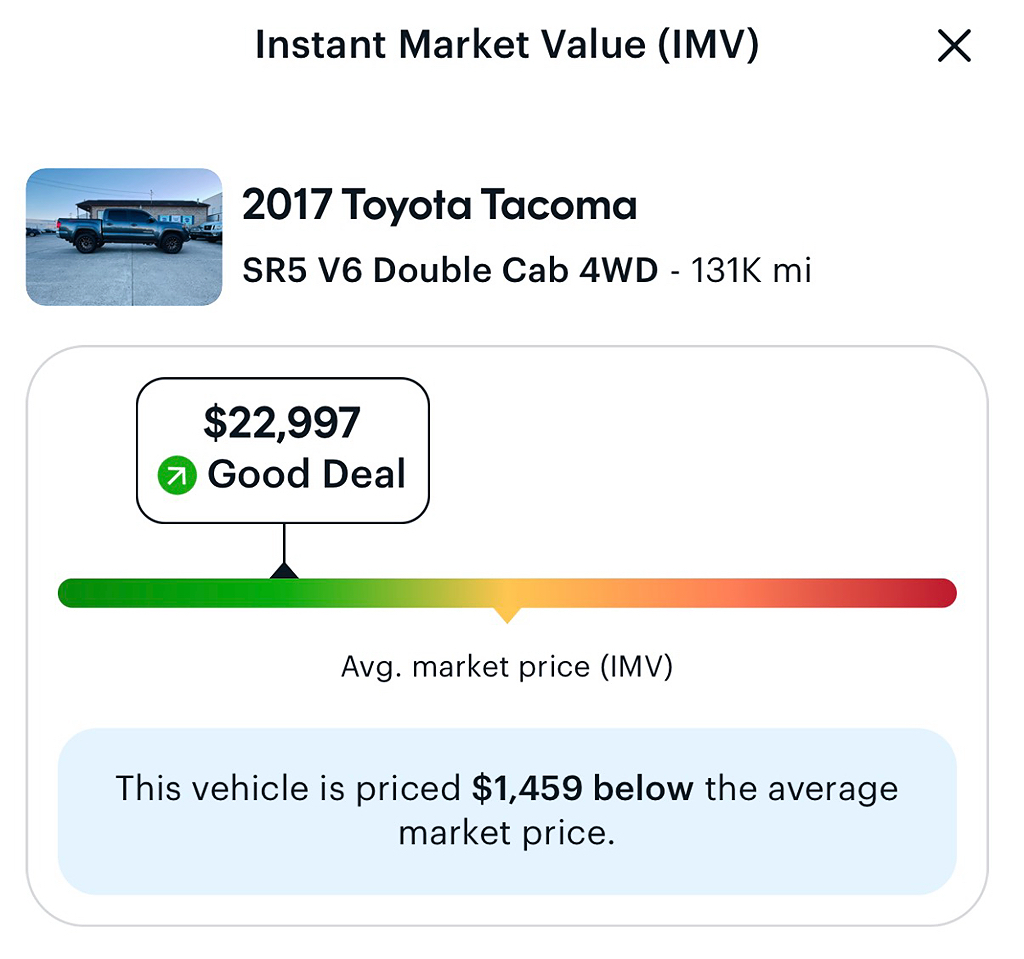
Task: Click the yellow average price marker triangle
Action: (x=507, y=615)
